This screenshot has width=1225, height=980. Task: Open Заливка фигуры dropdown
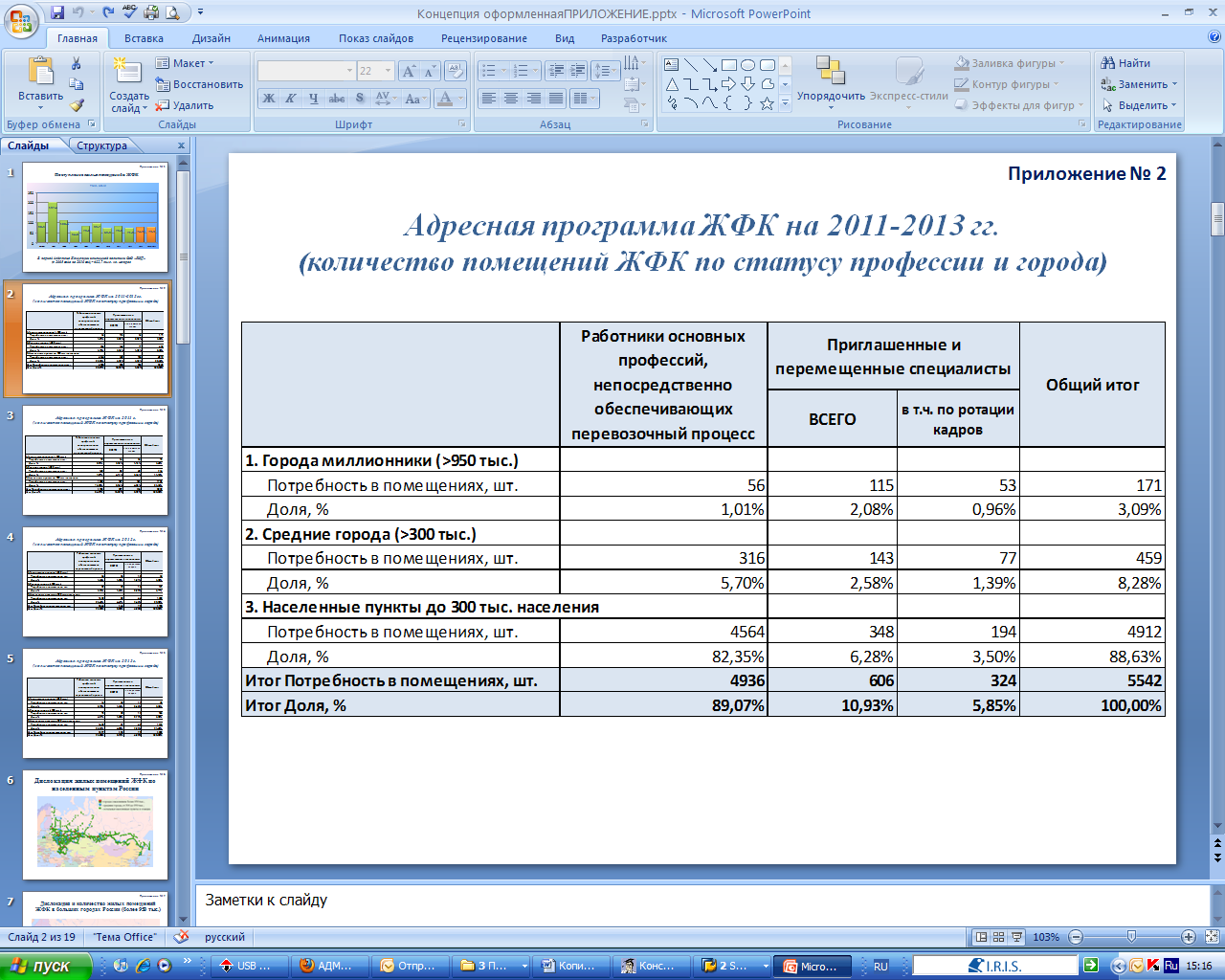[1010, 63]
